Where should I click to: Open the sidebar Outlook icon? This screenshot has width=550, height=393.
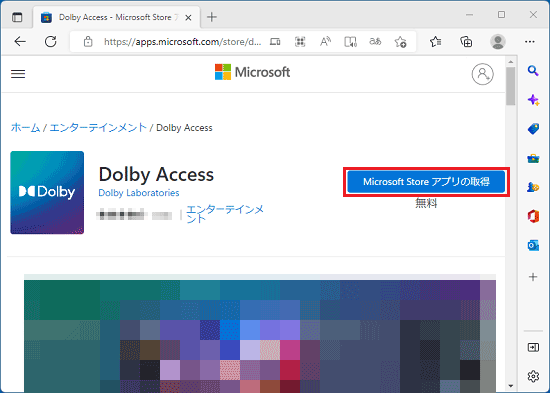tap(533, 245)
